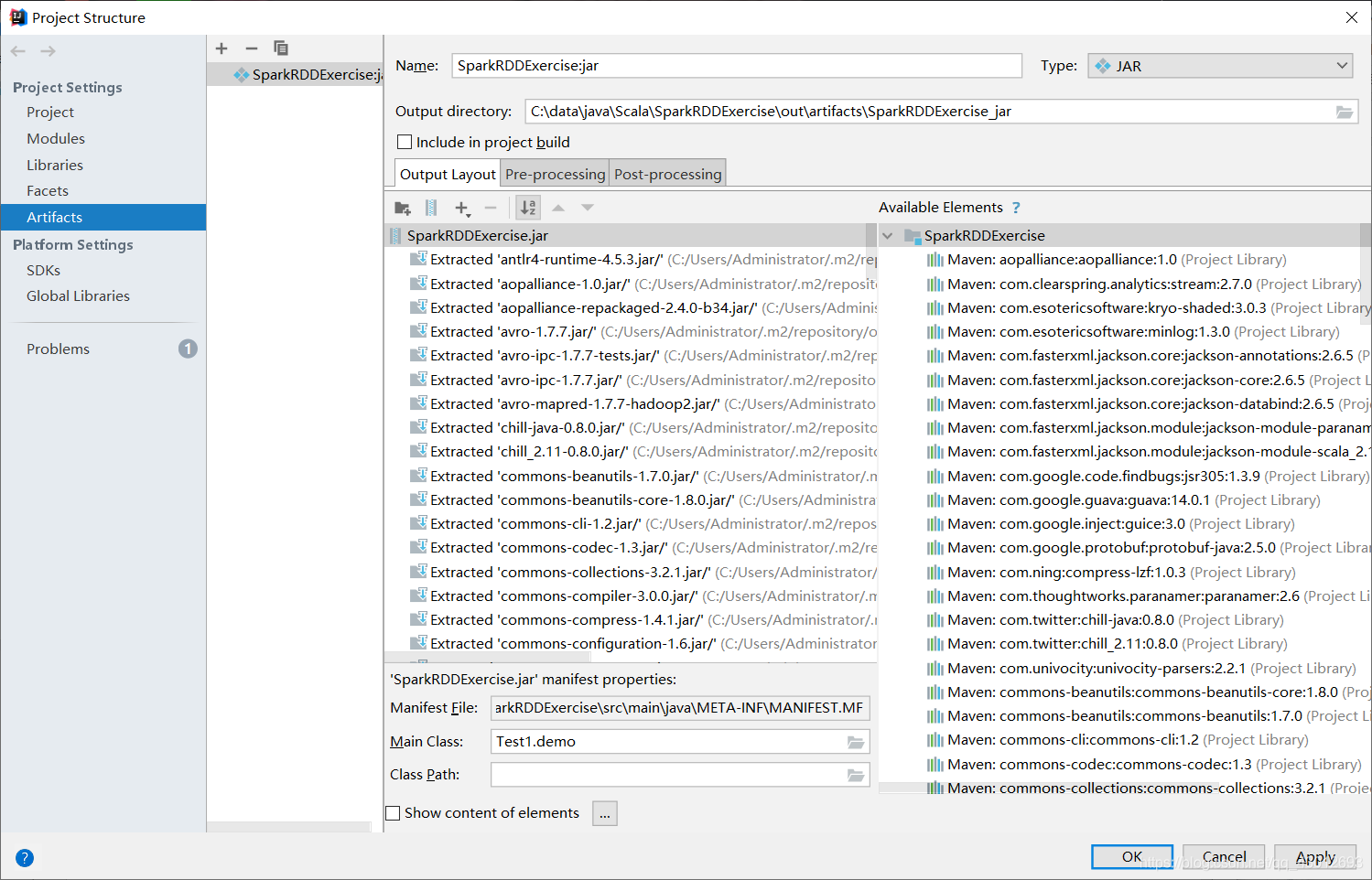Image resolution: width=1372 pixels, height=880 pixels.
Task: Toggle sort elements by name icon
Action: coord(528,208)
